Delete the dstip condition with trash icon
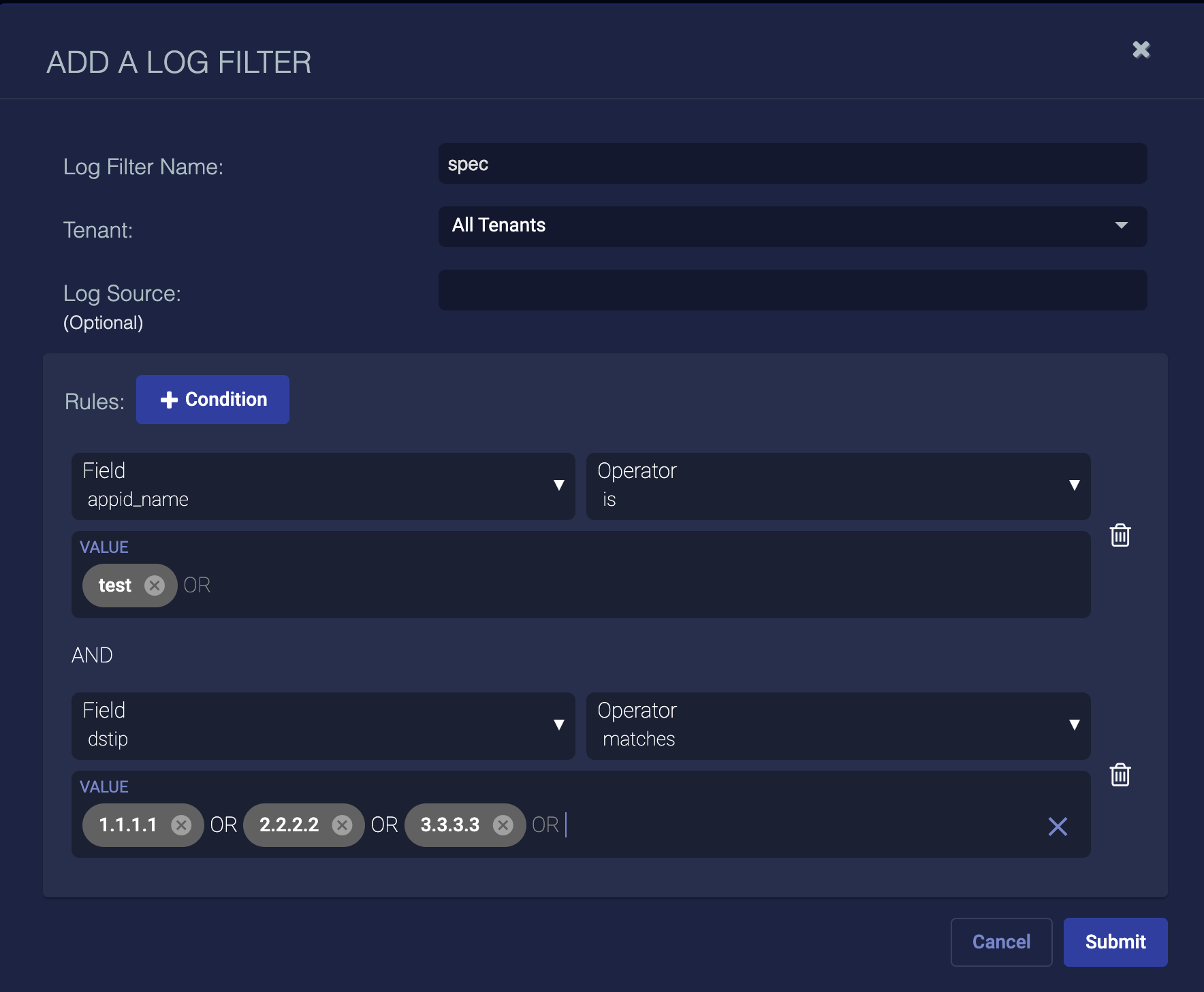 (1120, 775)
